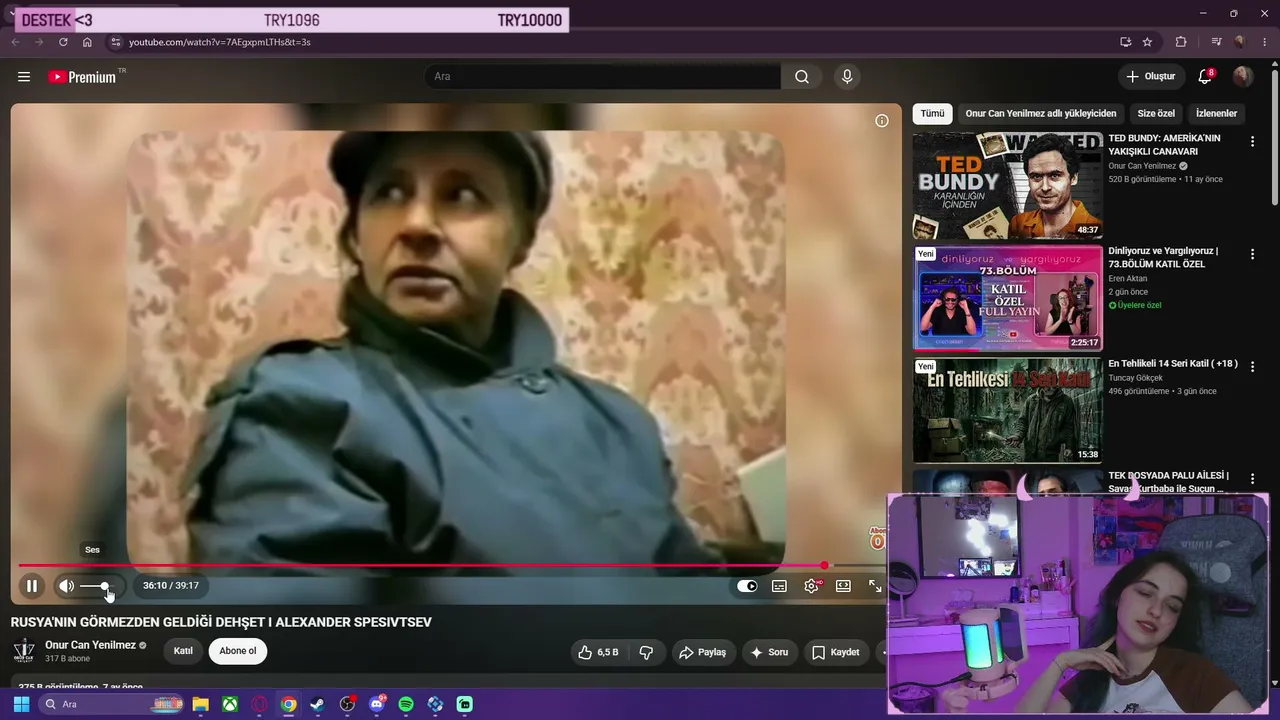The image size is (1280, 720).
Task: Open Steam from the taskbar
Action: (318, 704)
